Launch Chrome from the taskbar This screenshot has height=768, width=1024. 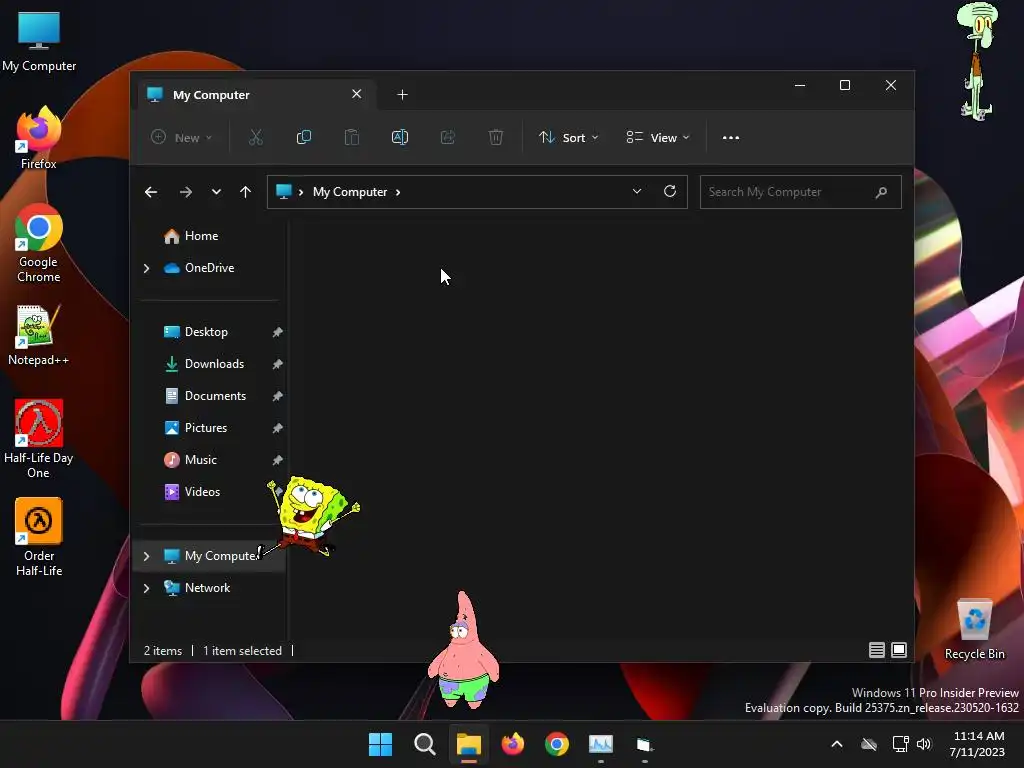click(x=557, y=744)
